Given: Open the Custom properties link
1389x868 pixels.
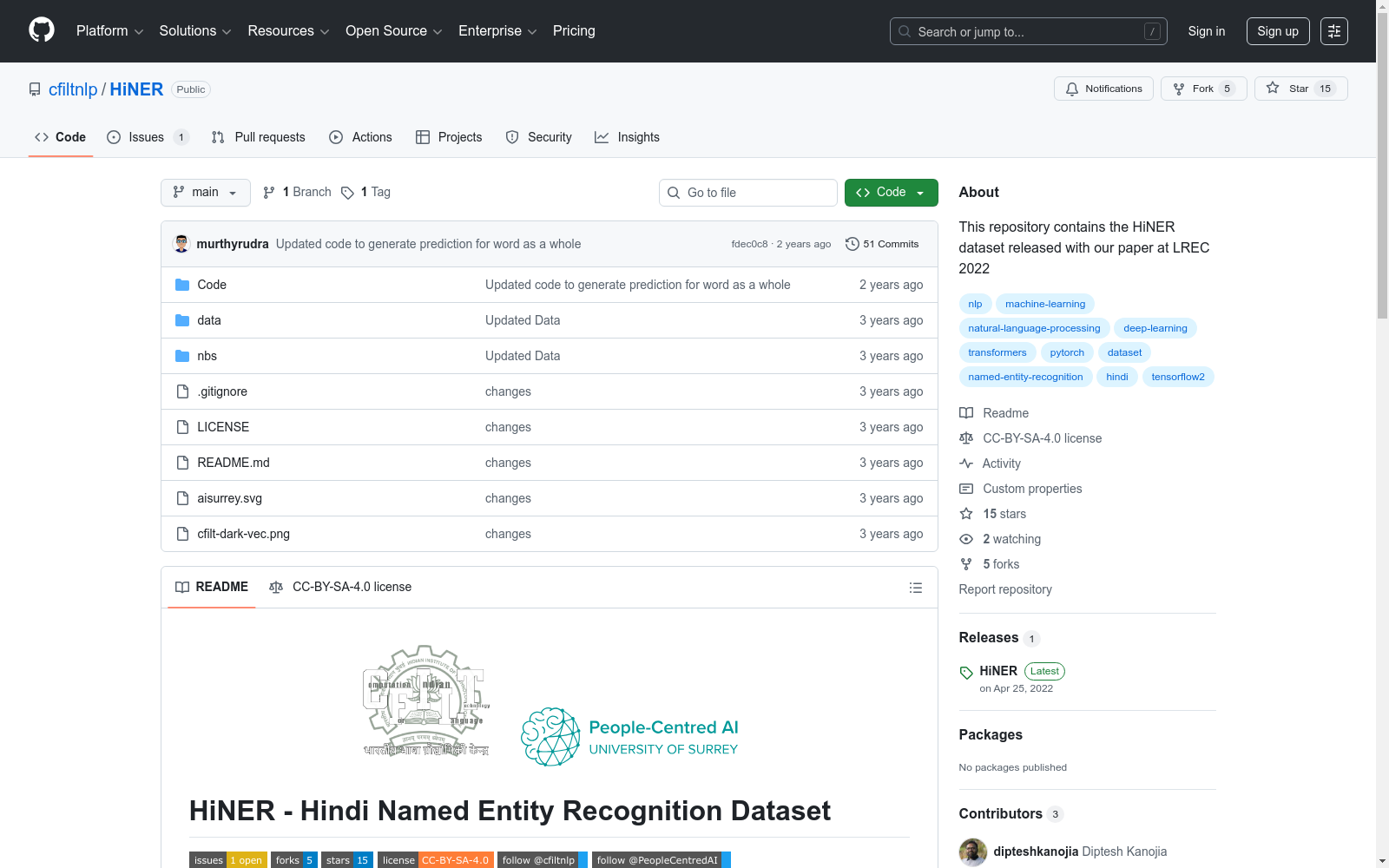Looking at the screenshot, I should pos(1032,489).
